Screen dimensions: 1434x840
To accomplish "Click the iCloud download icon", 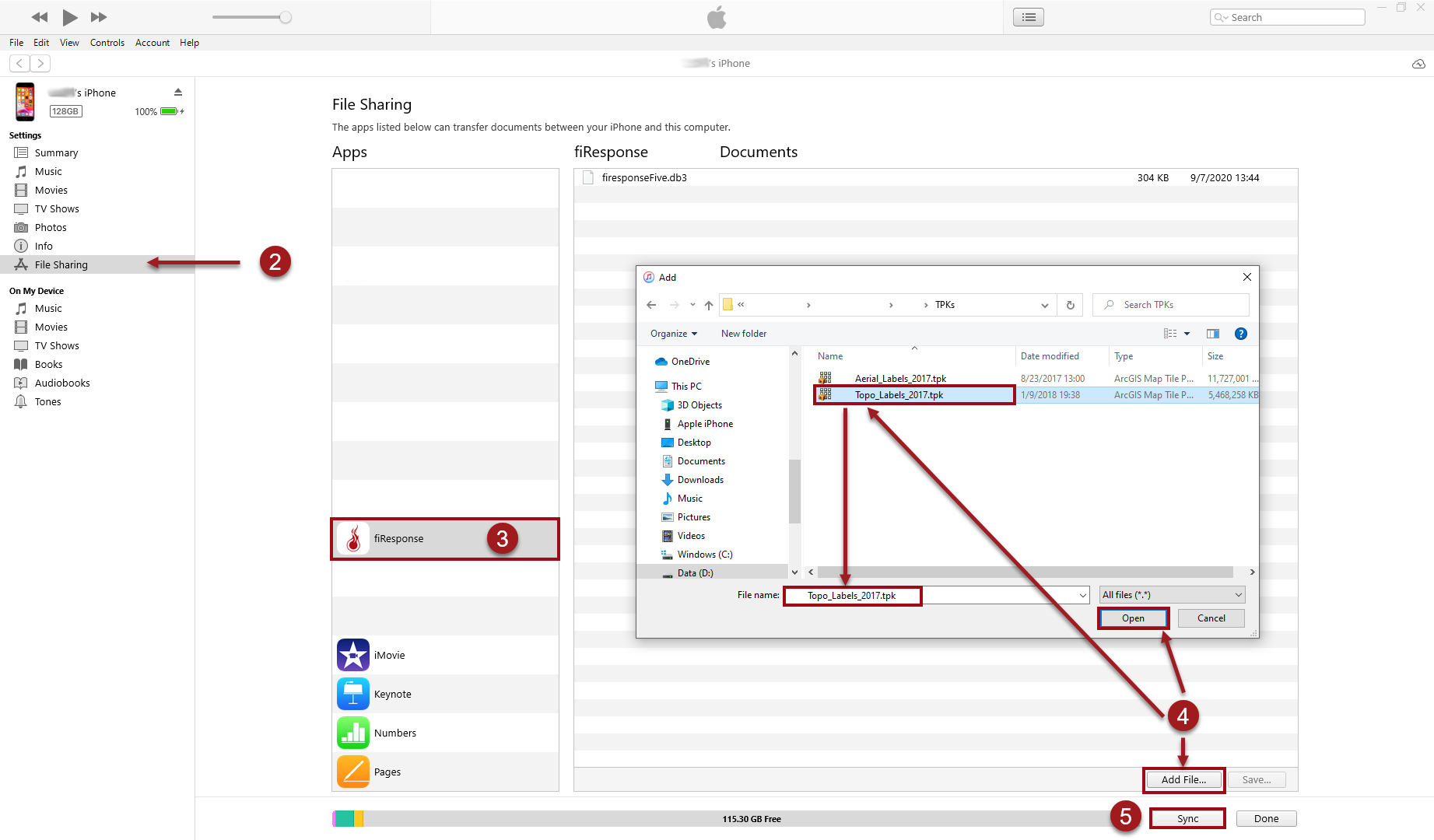I will (x=1418, y=64).
